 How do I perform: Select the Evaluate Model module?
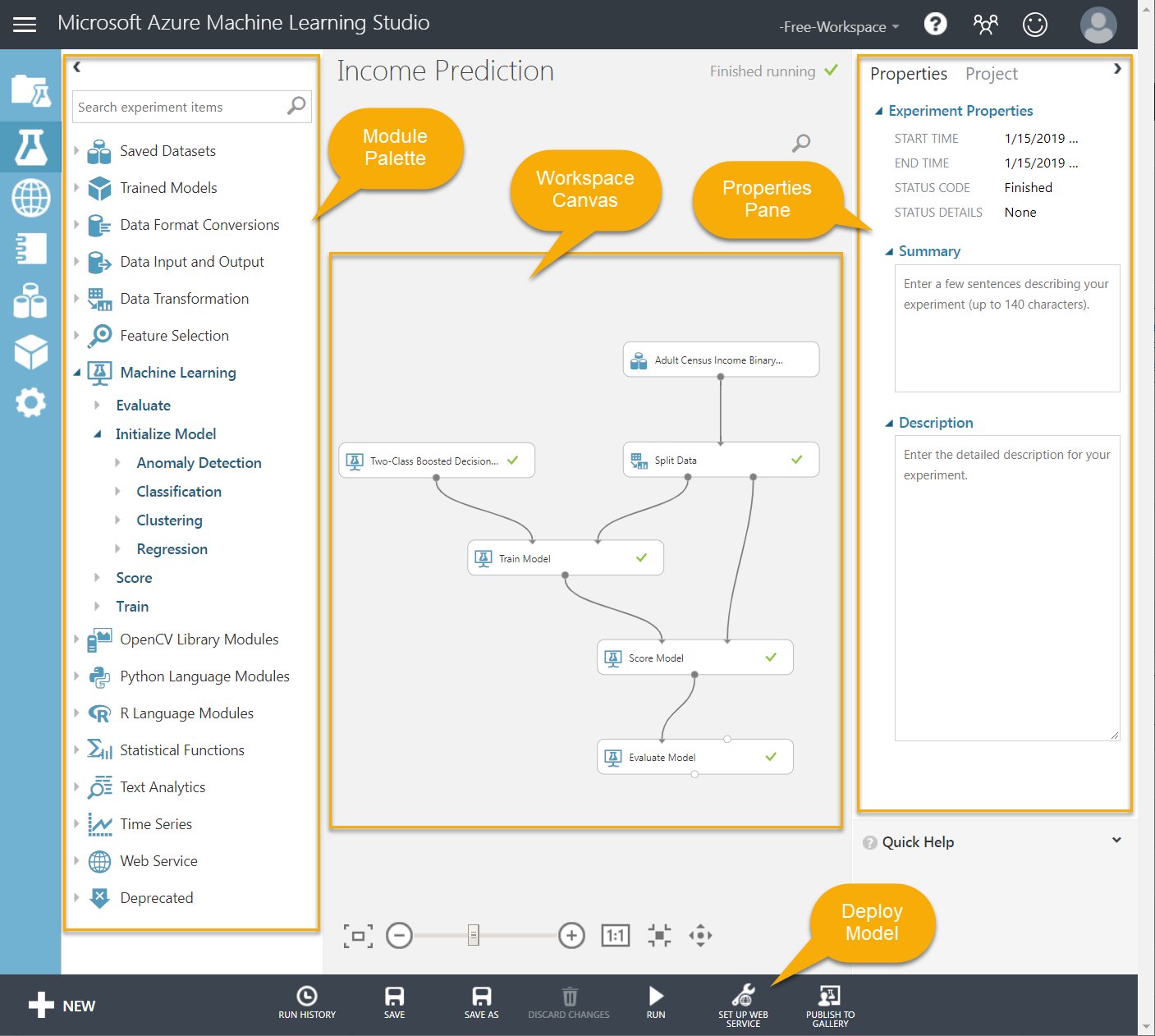click(x=695, y=757)
